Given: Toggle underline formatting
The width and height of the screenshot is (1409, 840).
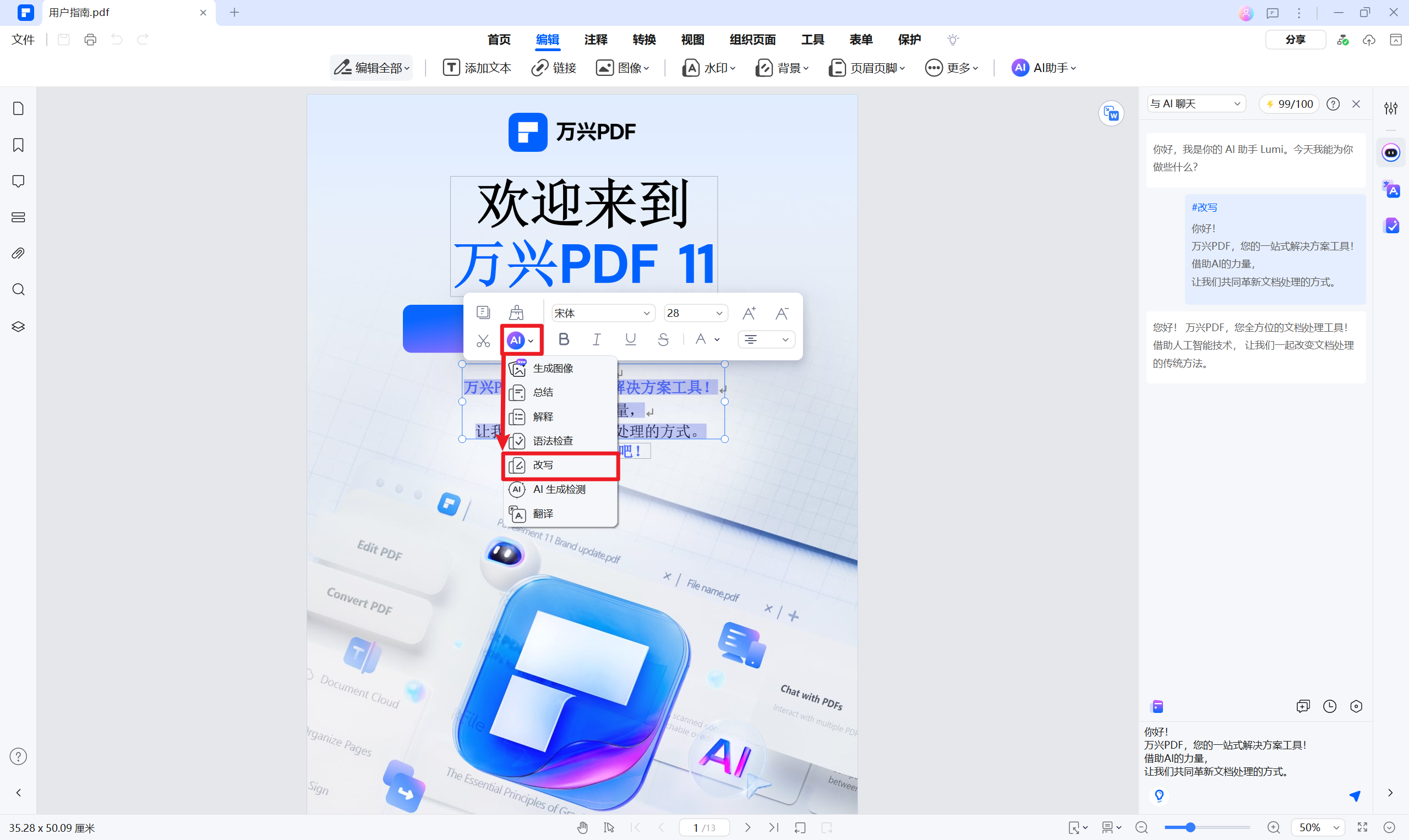Looking at the screenshot, I should (630, 339).
